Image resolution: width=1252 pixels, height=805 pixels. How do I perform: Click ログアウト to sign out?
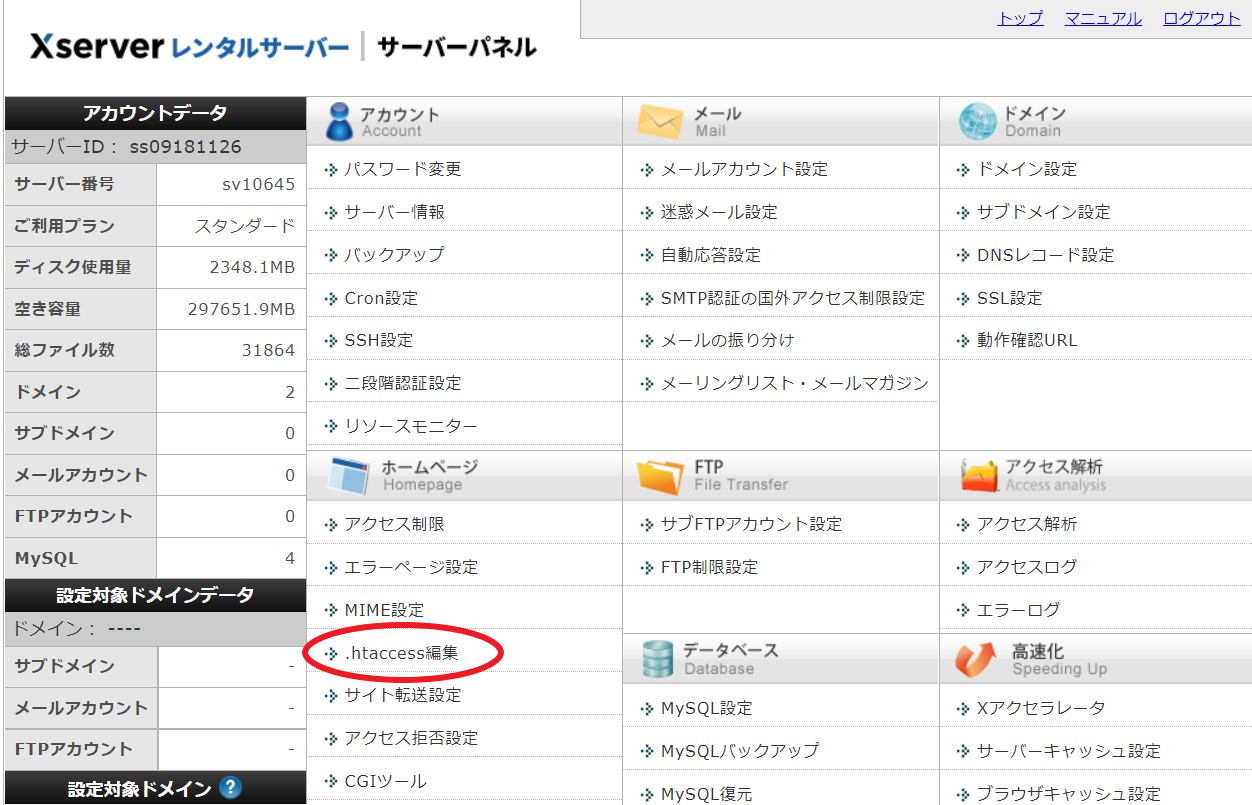click(x=1202, y=18)
